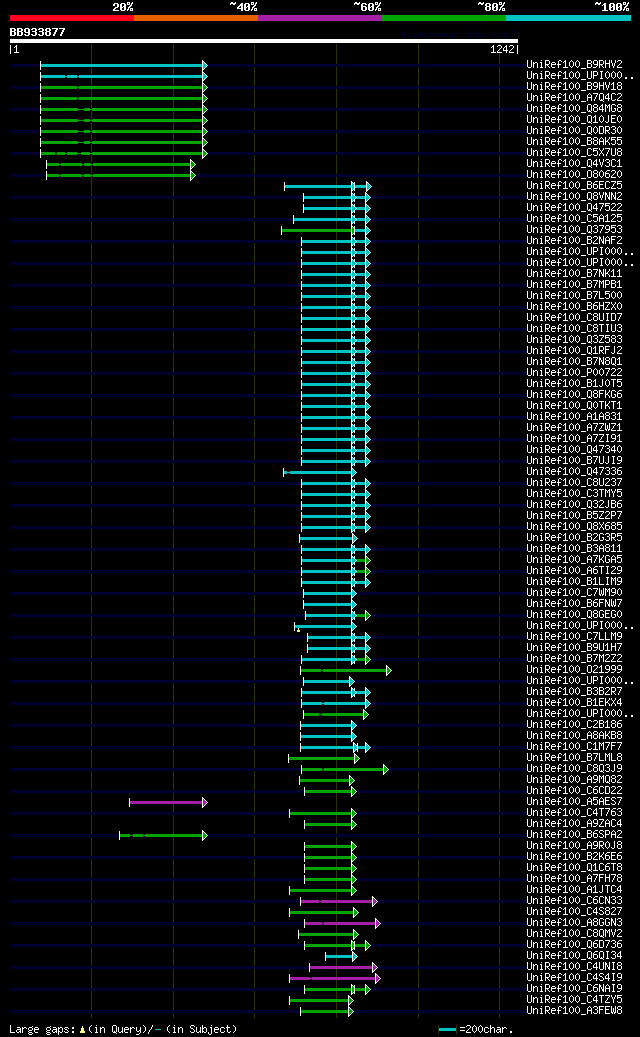The width and height of the screenshot is (640, 1037).
Task: Select the UniRef100_Q4V3C1 label
Action: coord(574,163)
